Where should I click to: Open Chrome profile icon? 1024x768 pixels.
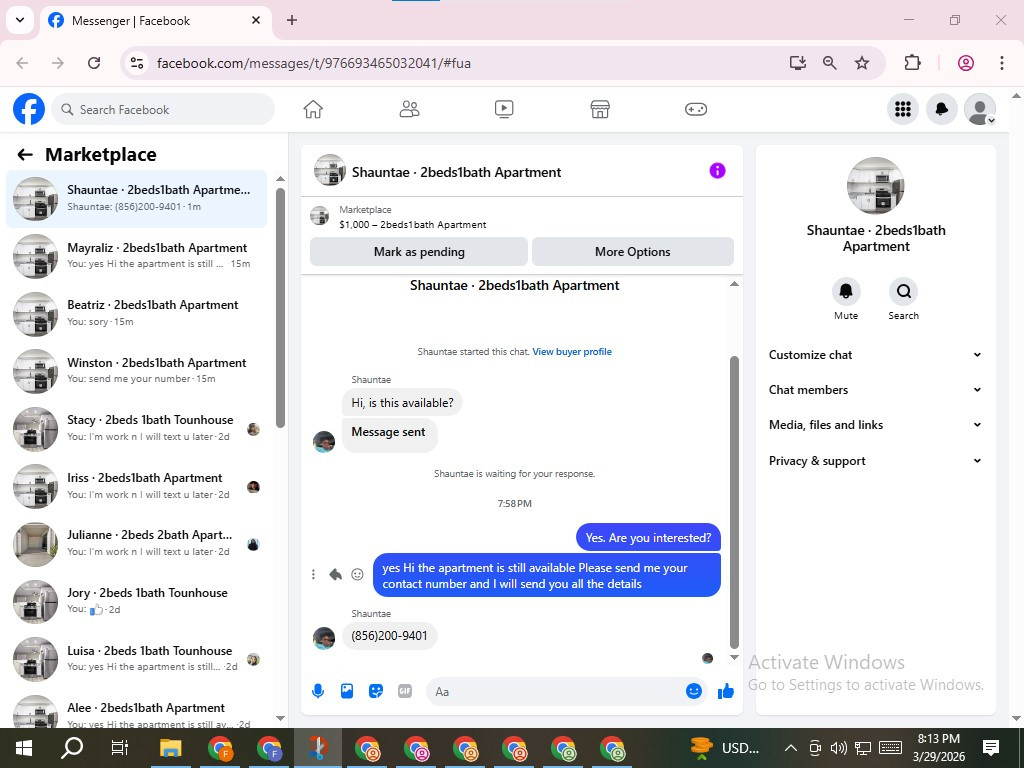pos(966,63)
